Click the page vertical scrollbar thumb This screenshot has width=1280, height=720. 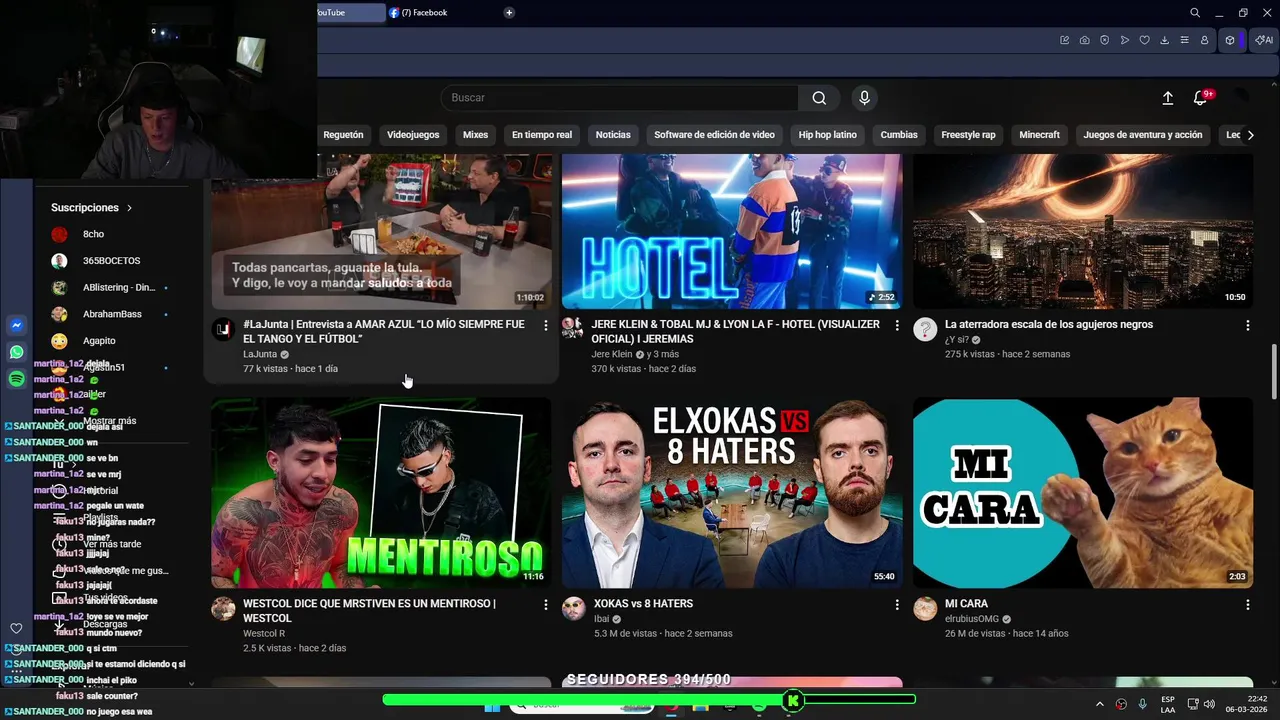tap(1274, 372)
